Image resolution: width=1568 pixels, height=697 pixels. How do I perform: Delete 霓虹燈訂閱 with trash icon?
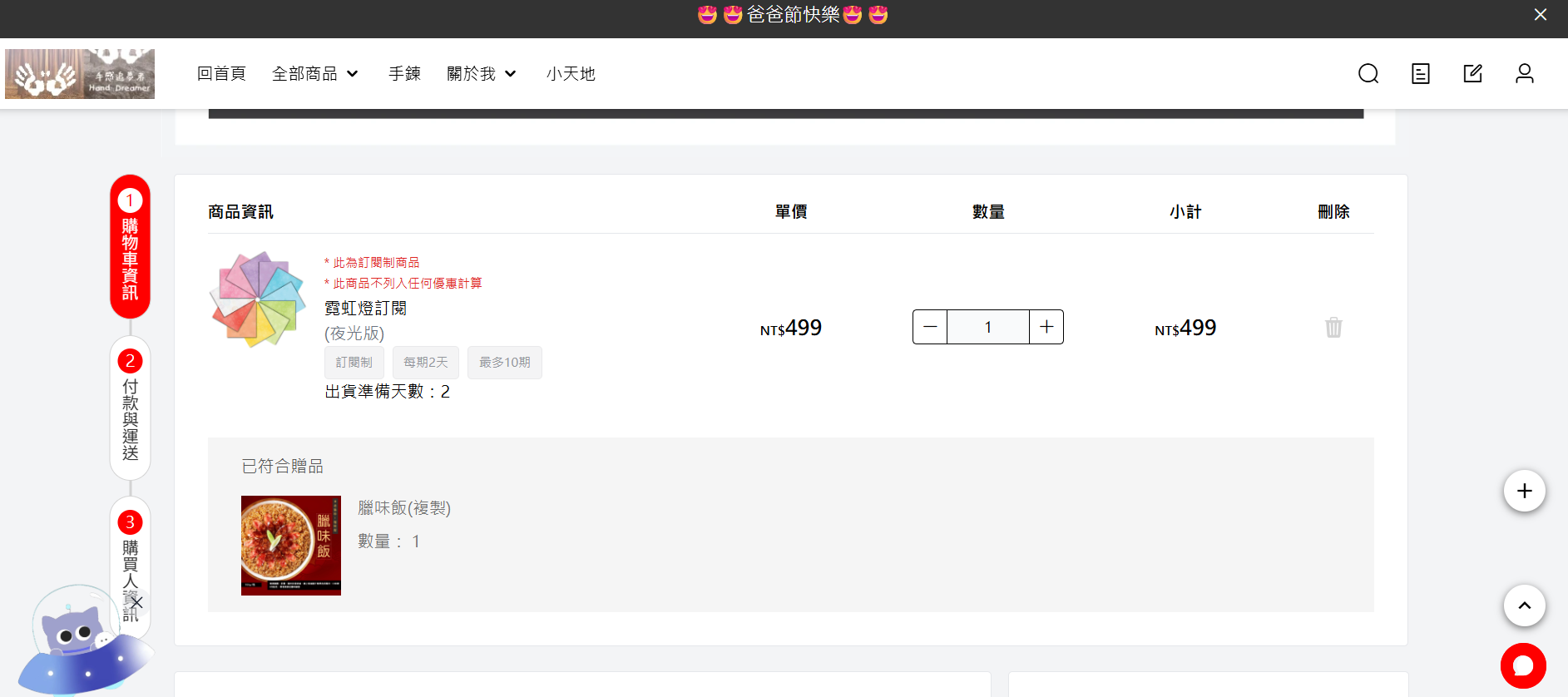(1333, 327)
